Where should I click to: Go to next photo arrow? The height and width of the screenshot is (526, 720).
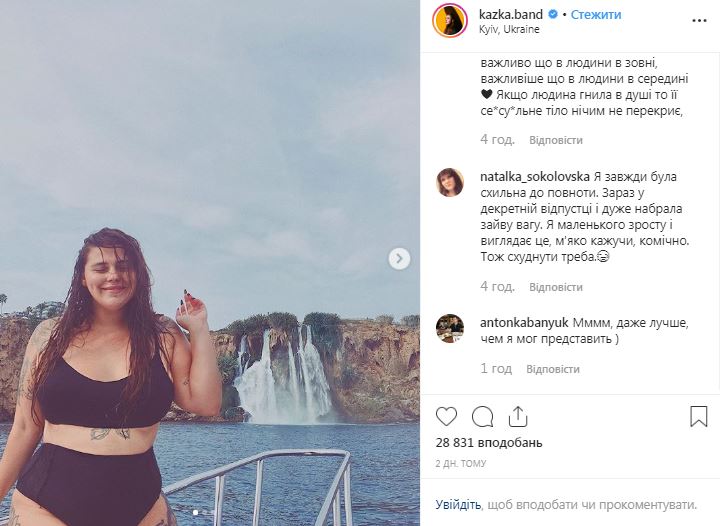(399, 259)
